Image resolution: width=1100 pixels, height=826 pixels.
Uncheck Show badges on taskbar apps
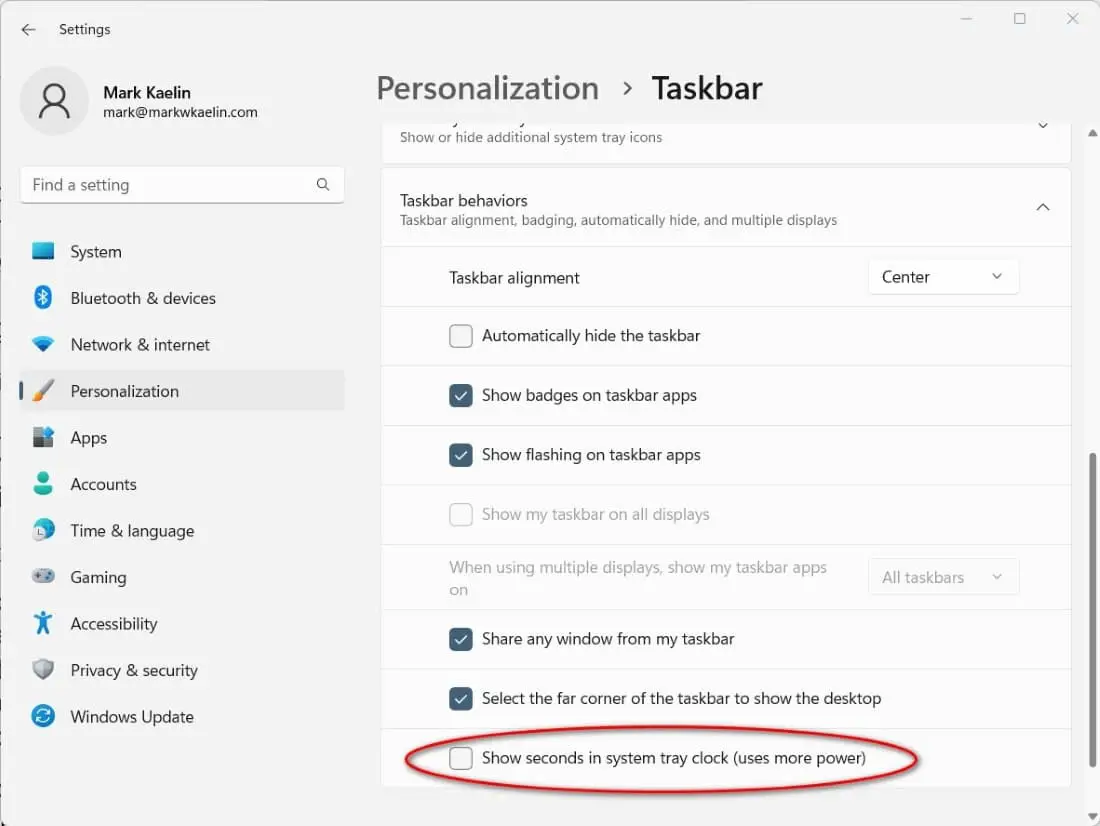461,395
